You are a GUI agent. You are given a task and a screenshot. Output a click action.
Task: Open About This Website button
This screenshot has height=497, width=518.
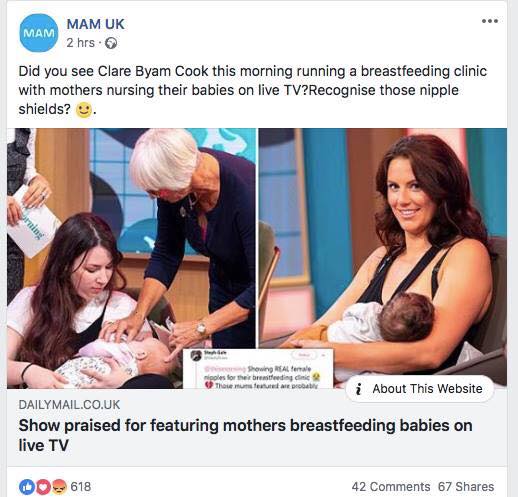pos(420,389)
